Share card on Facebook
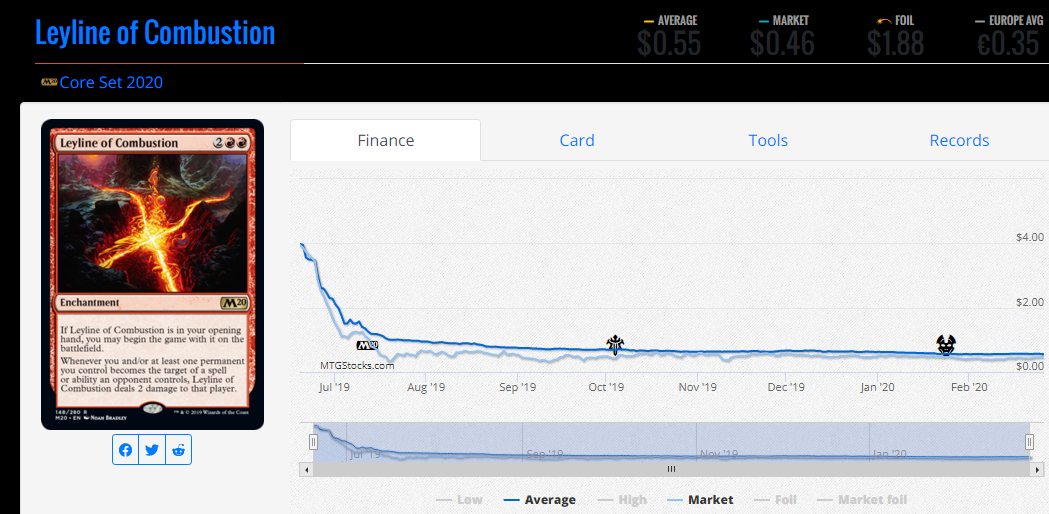 click(125, 450)
